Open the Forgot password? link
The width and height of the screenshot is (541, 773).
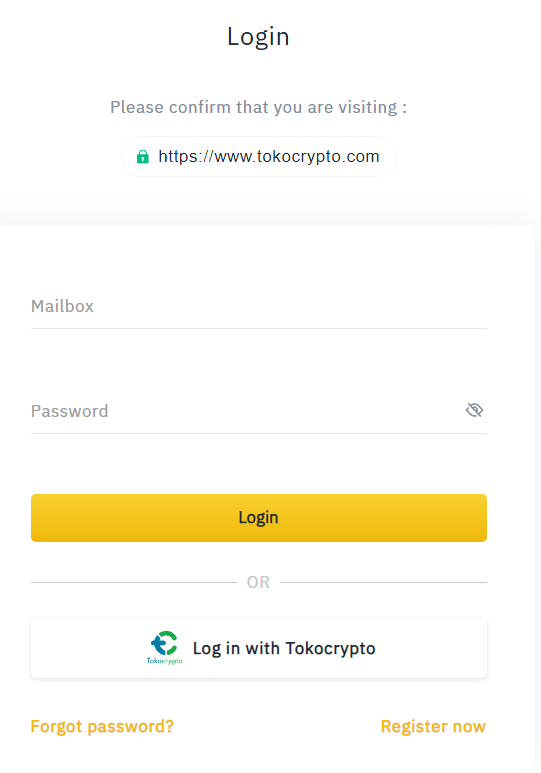[x=102, y=727]
